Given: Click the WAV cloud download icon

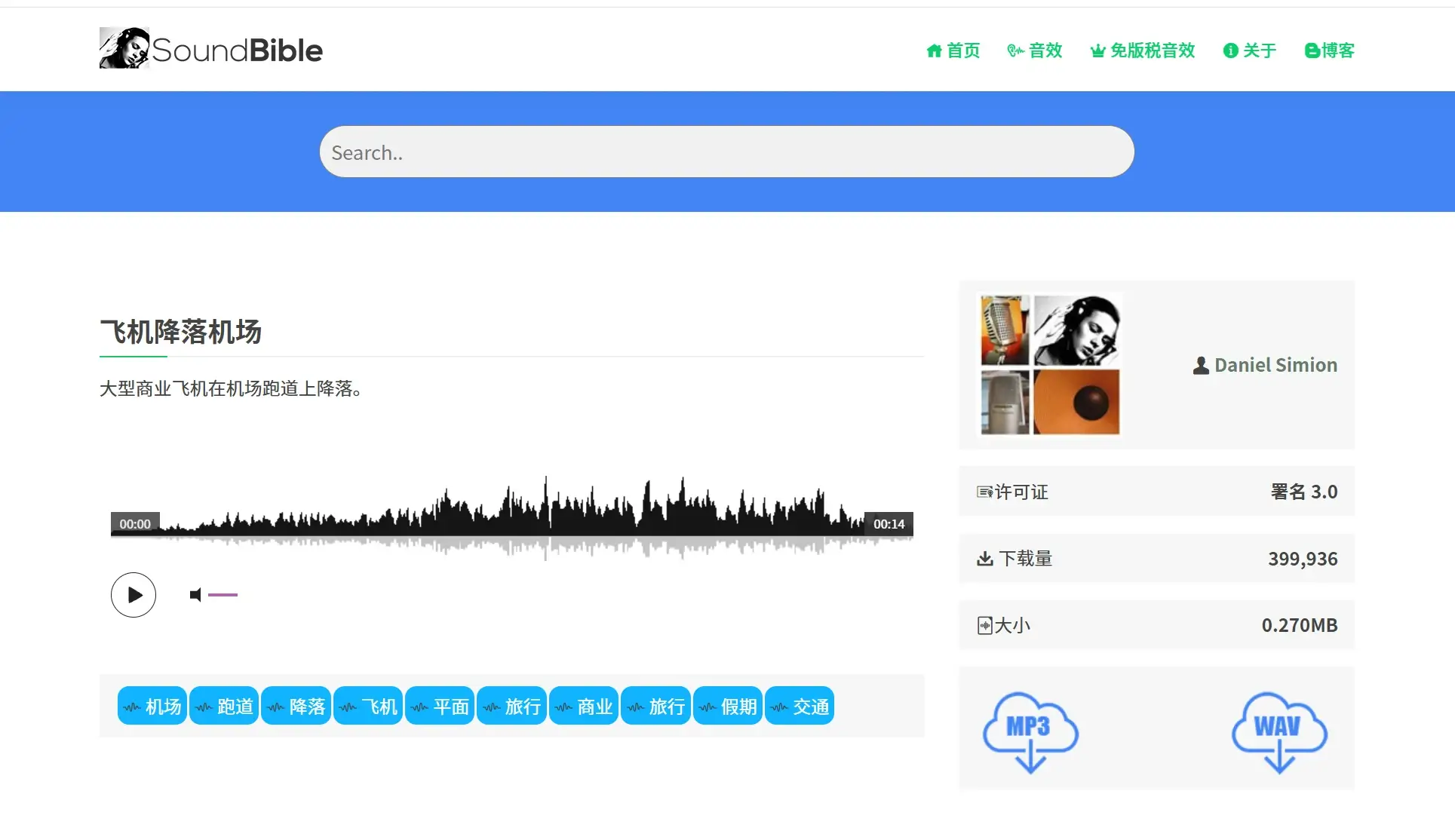Looking at the screenshot, I should point(1278,730).
